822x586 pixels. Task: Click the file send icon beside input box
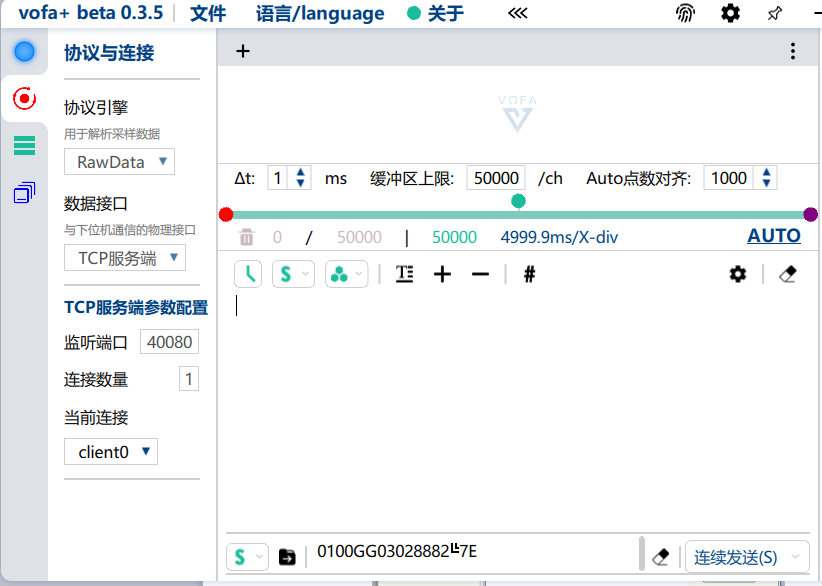tap(287, 557)
